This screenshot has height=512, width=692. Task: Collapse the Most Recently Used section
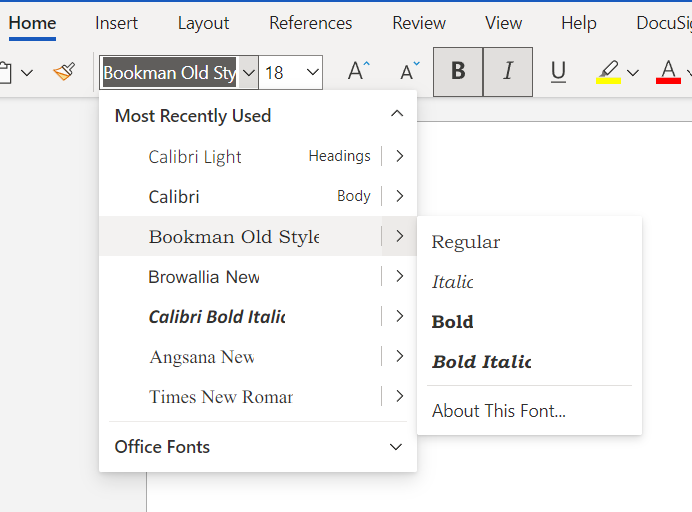[x=397, y=115]
